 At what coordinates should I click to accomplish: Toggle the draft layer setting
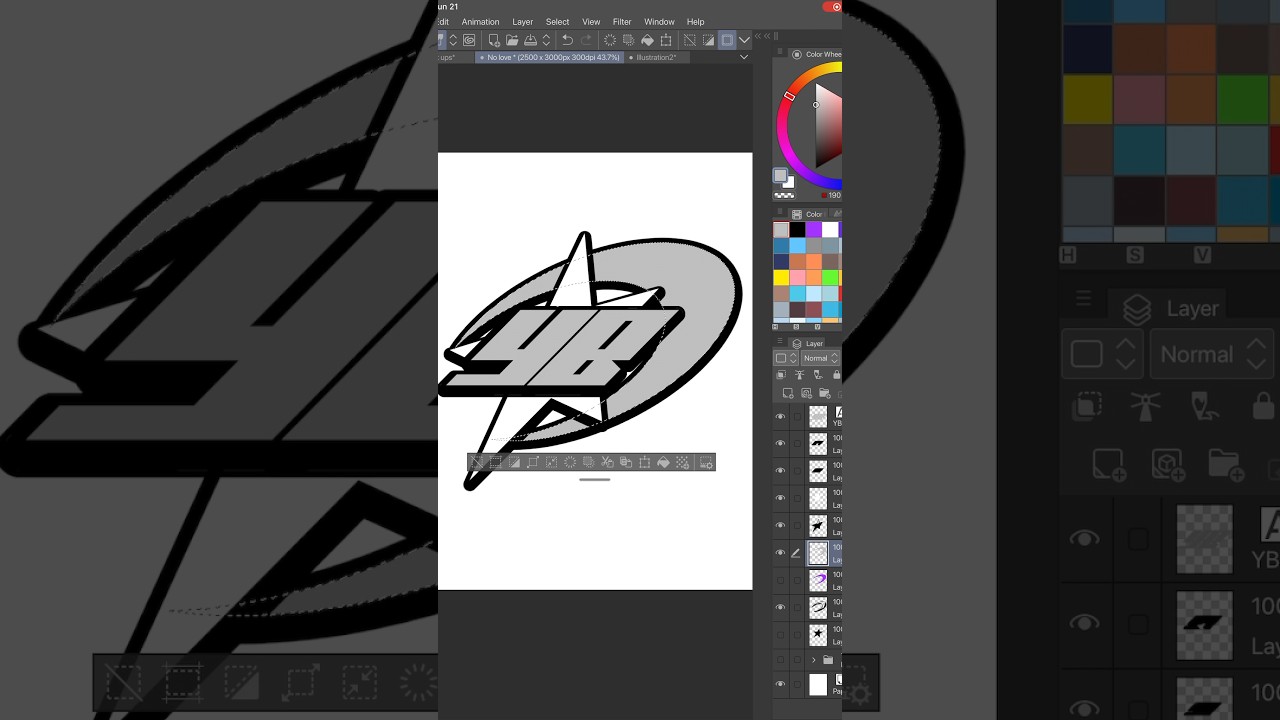817,375
